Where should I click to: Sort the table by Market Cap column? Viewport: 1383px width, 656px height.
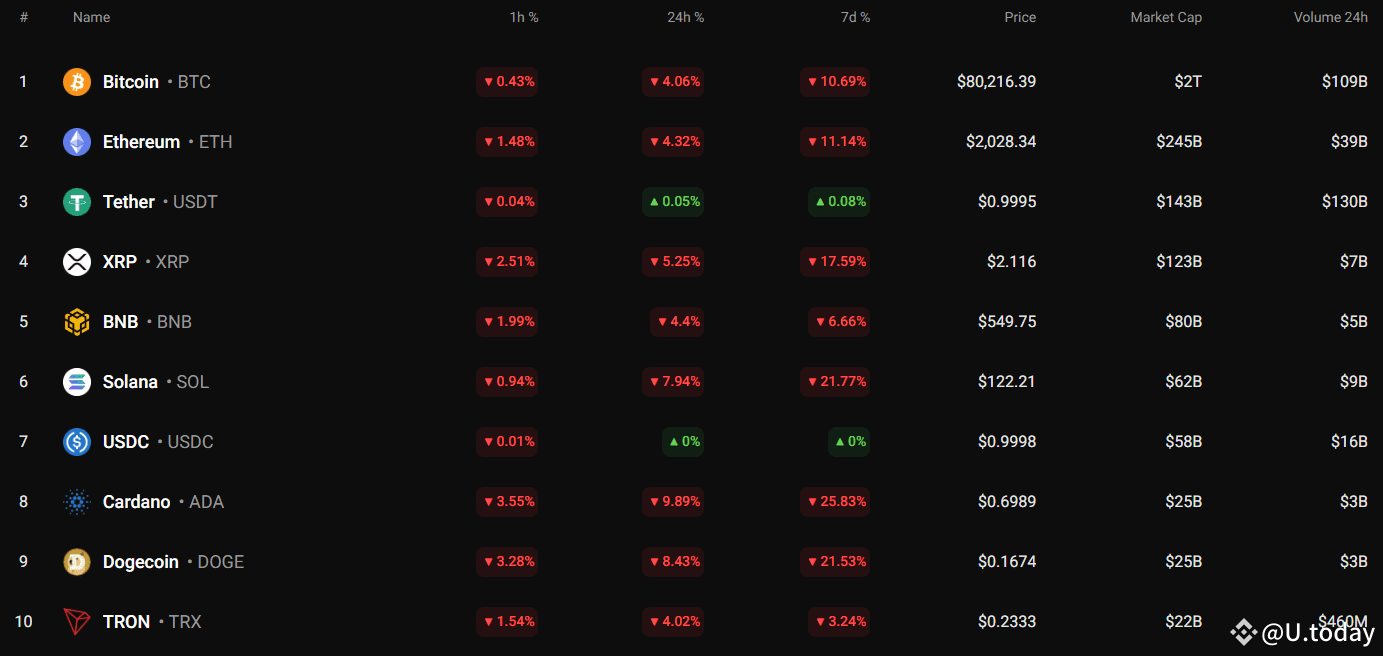pos(1166,17)
